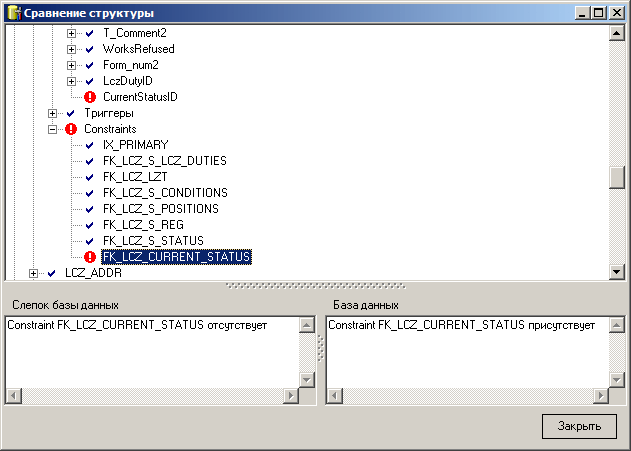Click red error icon beside FK_LCZ_CURRENT_STATUS

pyautogui.click(x=90, y=257)
